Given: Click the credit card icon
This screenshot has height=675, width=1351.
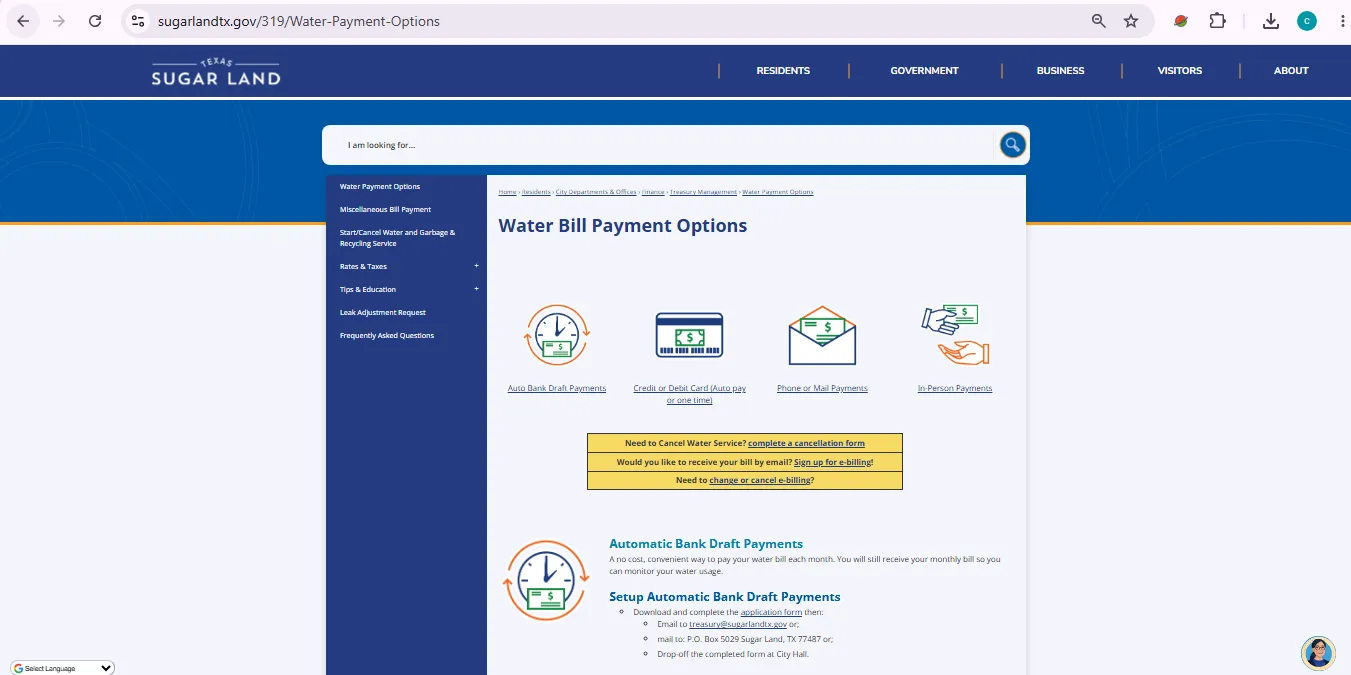Looking at the screenshot, I should tap(689, 336).
